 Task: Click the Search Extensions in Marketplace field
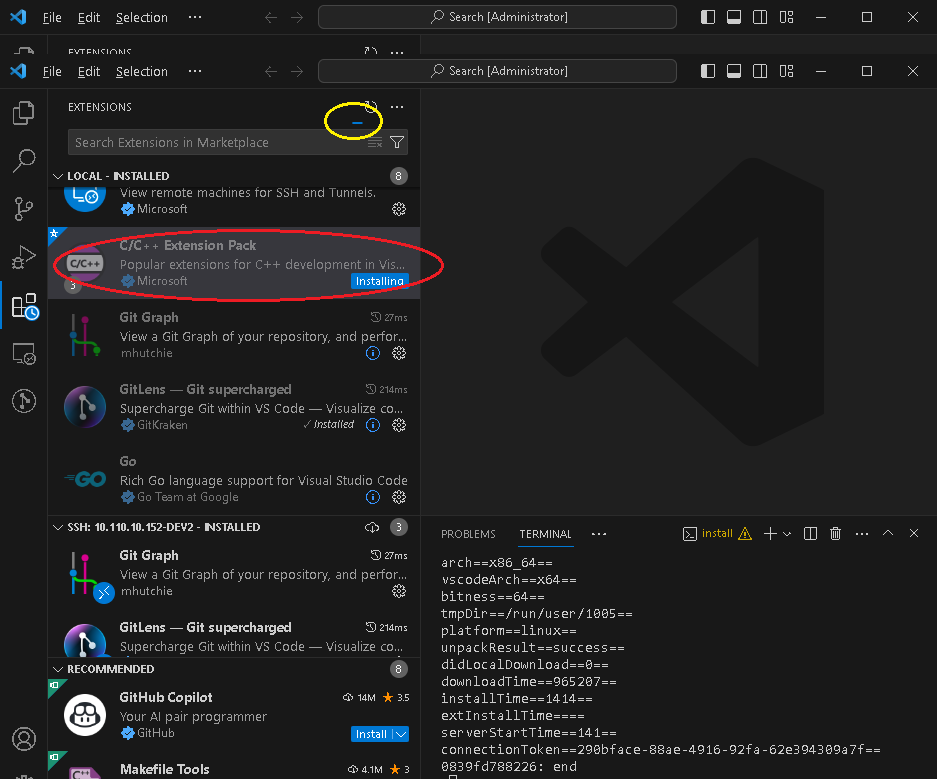(215, 142)
